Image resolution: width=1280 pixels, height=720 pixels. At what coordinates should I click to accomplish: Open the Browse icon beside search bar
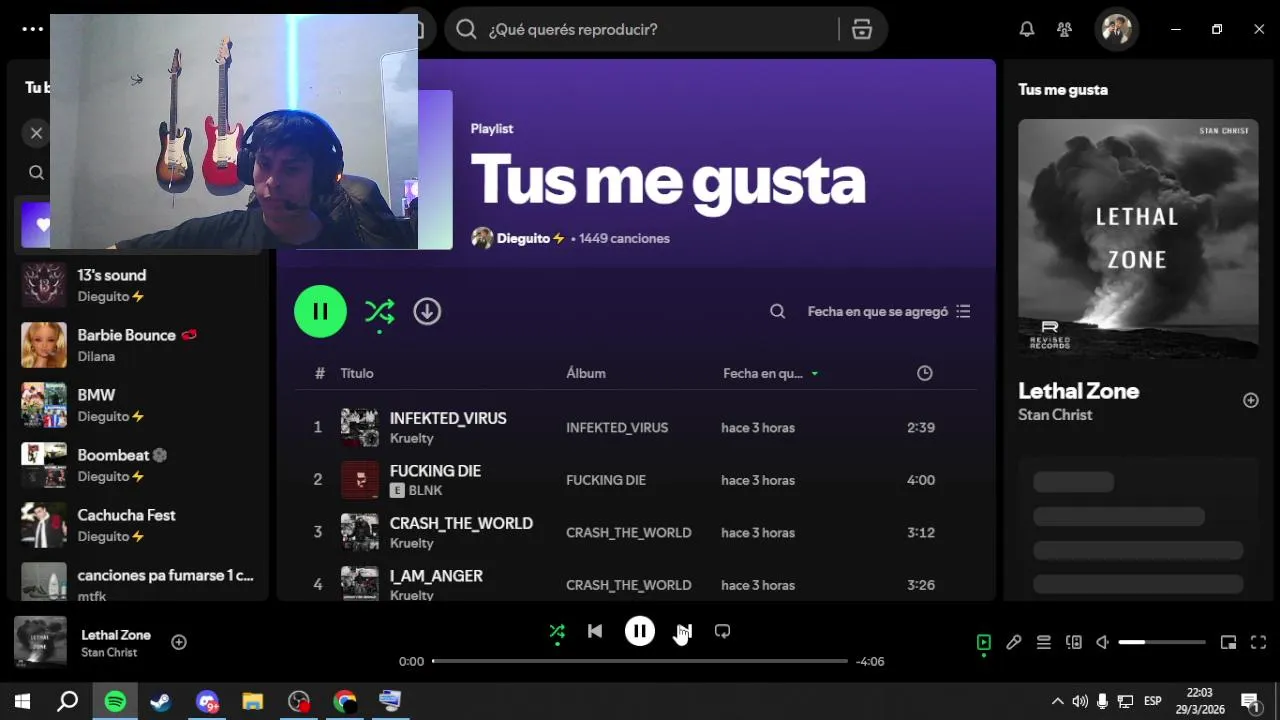pyautogui.click(x=862, y=29)
